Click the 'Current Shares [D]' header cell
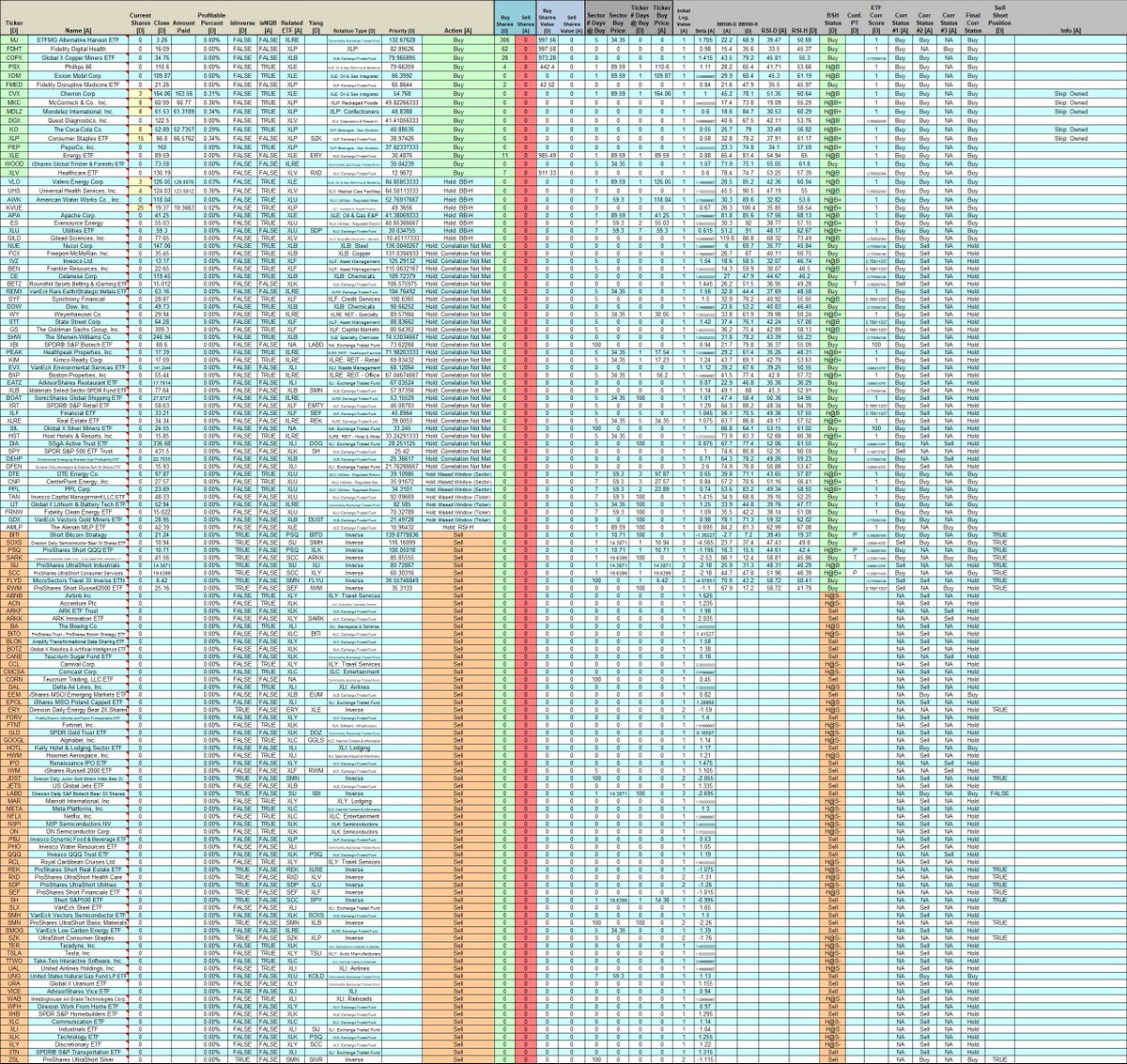The width and height of the screenshot is (1127, 1064). [x=140, y=20]
